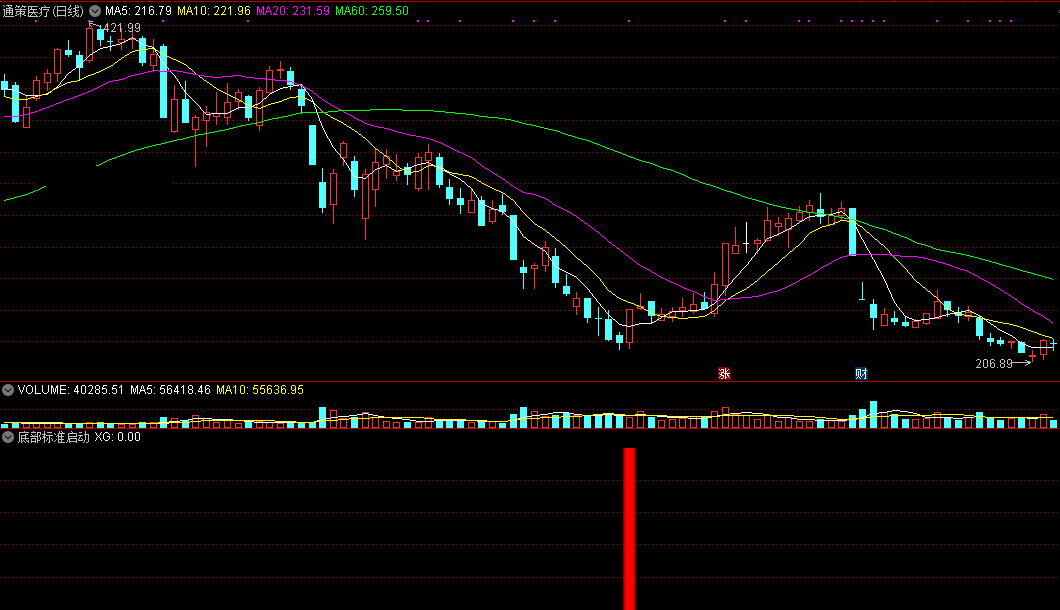
Task: Expand the 底部标准启动 indicator options arrow
Action: [7, 438]
